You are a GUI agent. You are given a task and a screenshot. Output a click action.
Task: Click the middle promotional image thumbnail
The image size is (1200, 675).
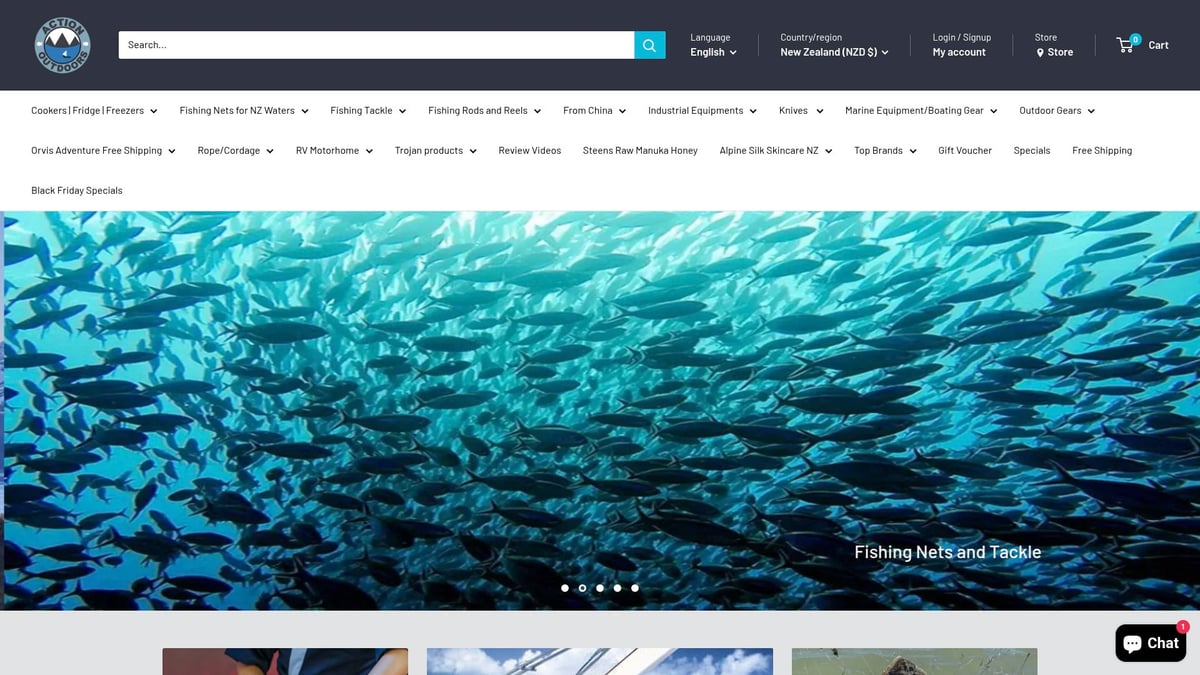click(599, 661)
